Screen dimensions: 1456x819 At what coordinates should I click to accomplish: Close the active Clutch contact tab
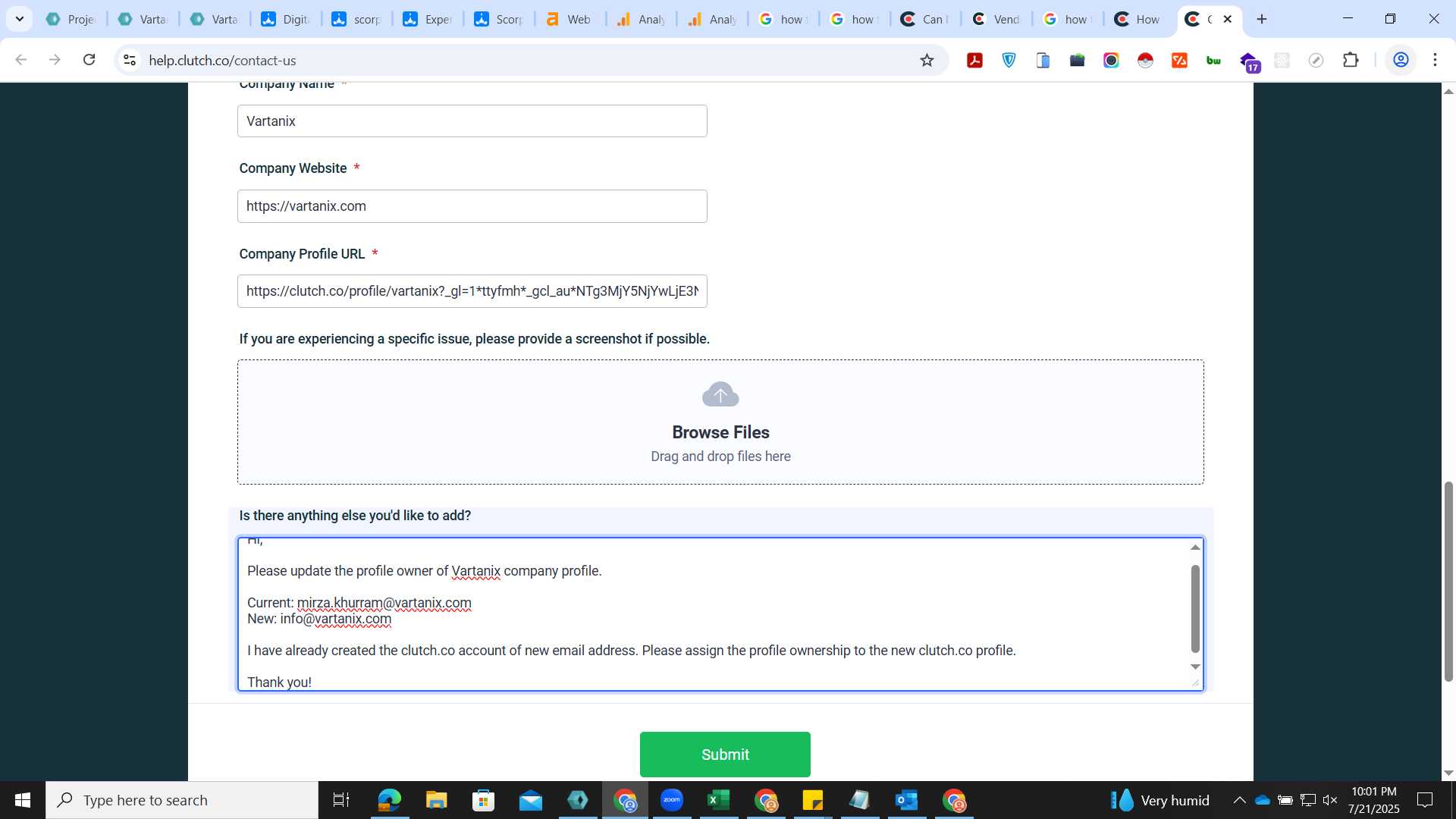coord(1228,19)
